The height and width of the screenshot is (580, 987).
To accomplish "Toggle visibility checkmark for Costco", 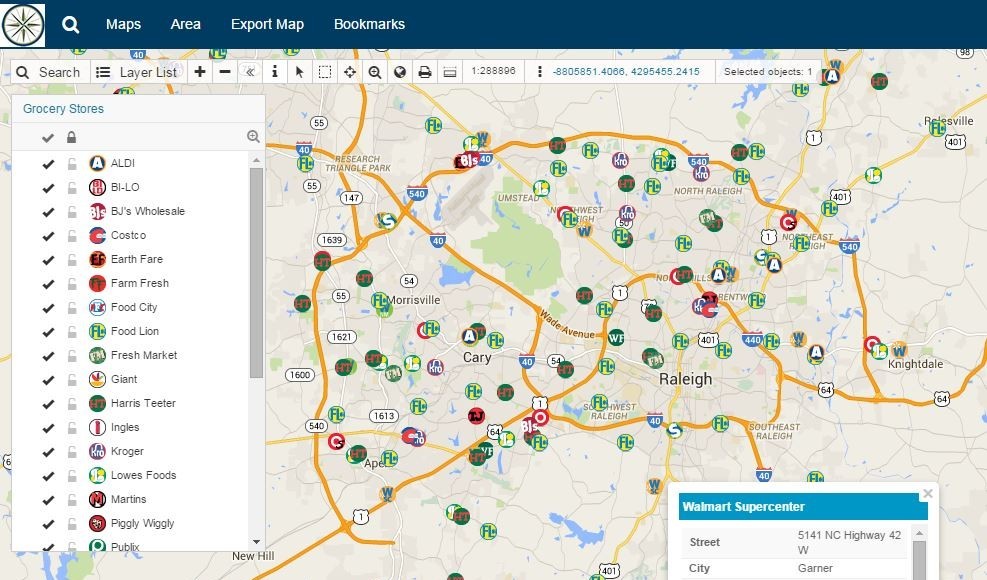I will point(48,236).
